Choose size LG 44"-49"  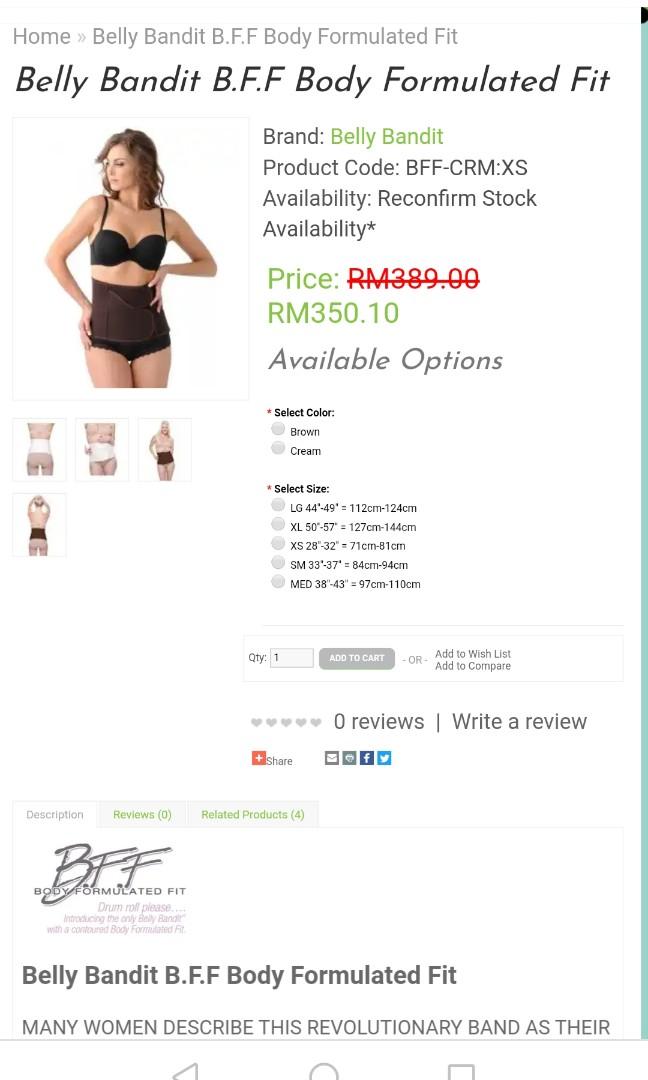[278, 506]
